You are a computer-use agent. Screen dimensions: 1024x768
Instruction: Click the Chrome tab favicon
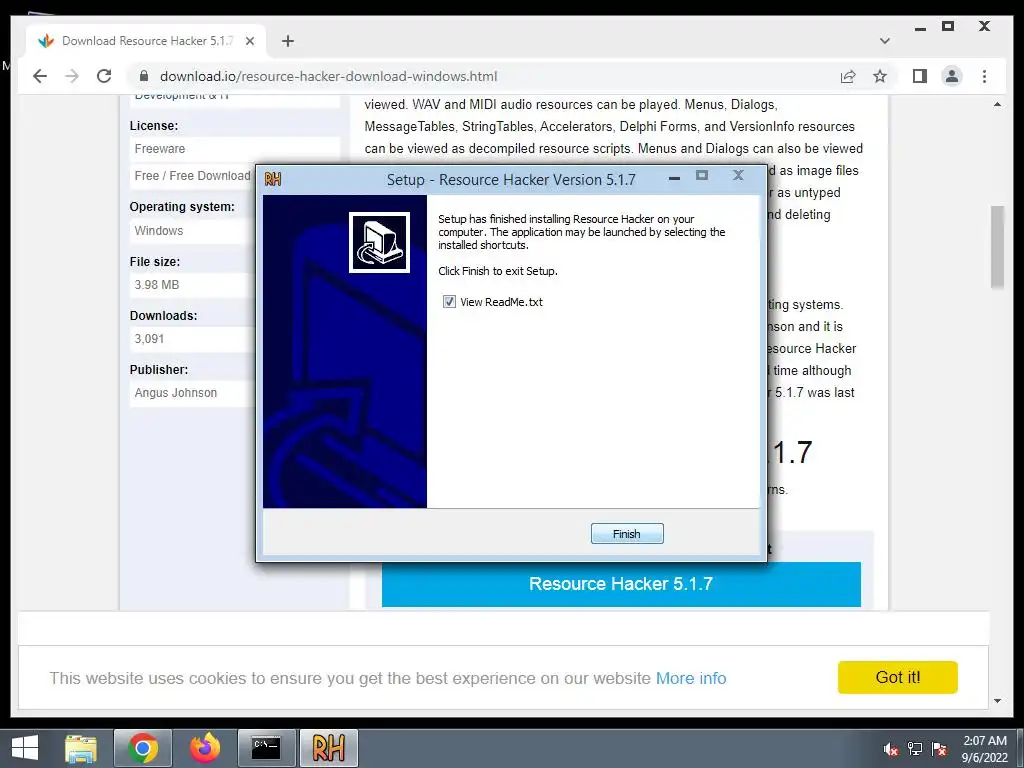click(x=46, y=41)
